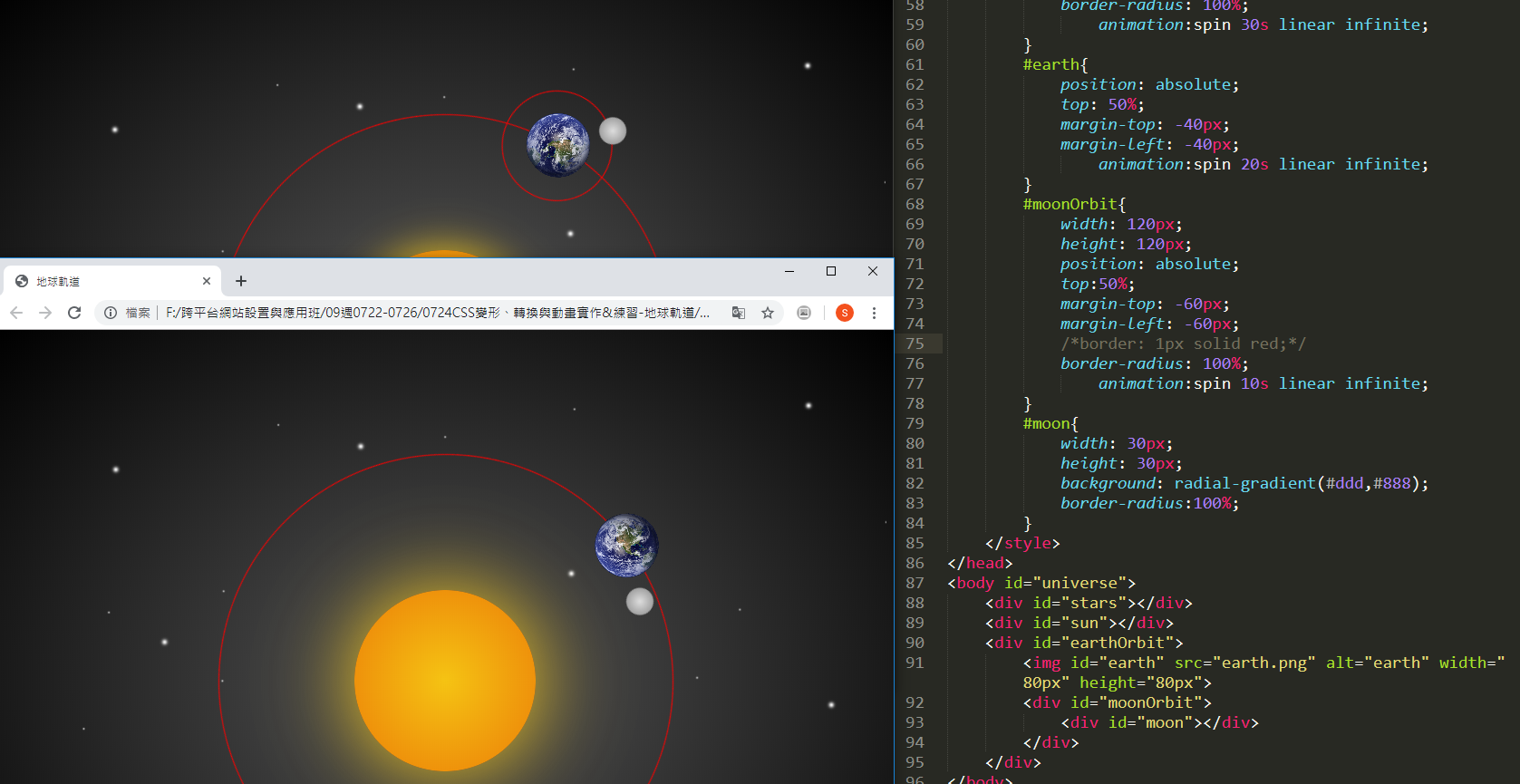1520x784 pixels.
Task: Click the translate page icon
Action: (x=739, y=313)
